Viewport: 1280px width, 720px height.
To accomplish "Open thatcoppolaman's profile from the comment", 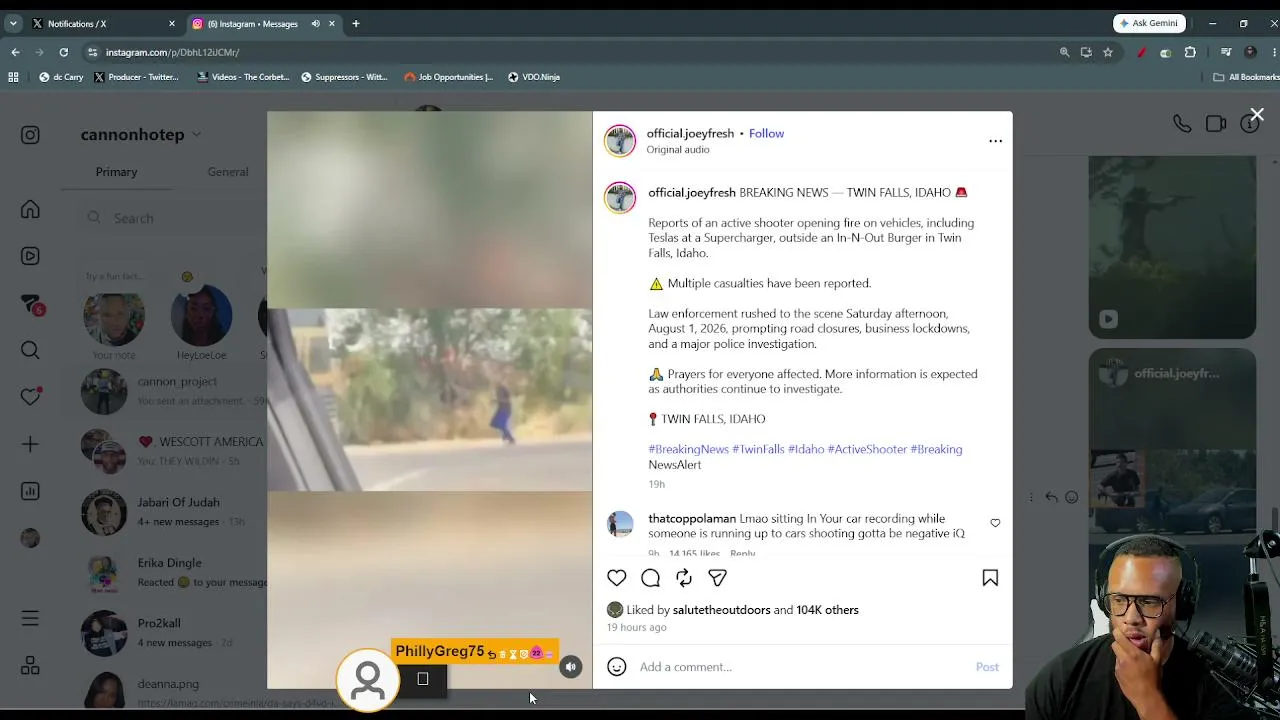I will coord(692,518).
